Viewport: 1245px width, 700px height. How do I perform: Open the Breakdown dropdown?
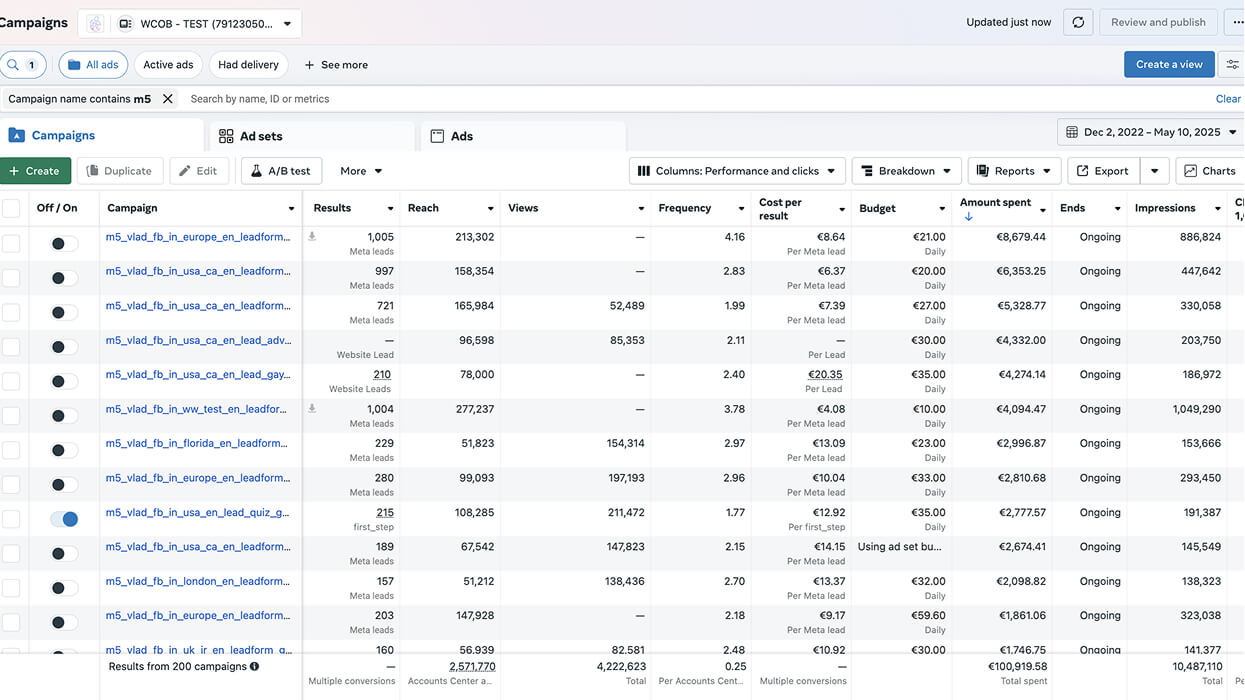coord(907,171)
